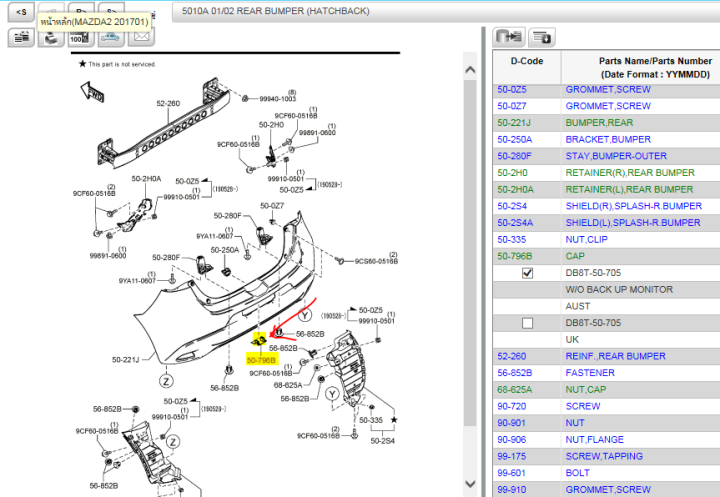The height and width of the screenshot is (497, 720).
Task: Check the DB8T-50-705 UK checkbox
Action: (x=527, y=323)
